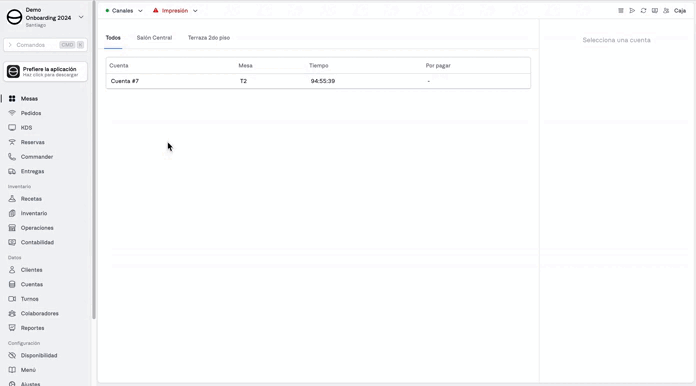Open the Clientes sidebar label

click(x=32, y=270)
